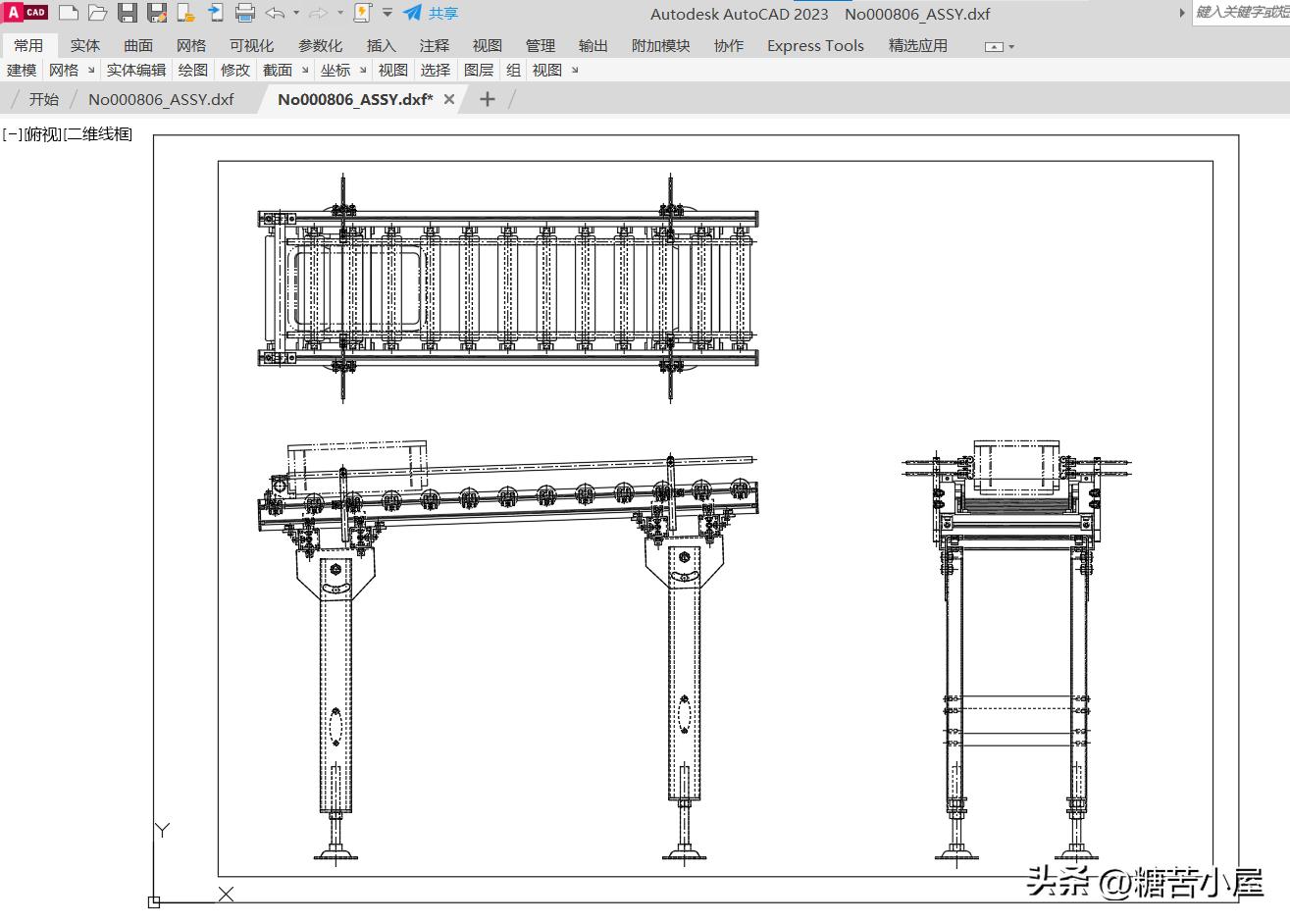Switch to the Express Tools ribbon tab
The height and width of the screenshot is (924, 1290).
click(815, 46)
